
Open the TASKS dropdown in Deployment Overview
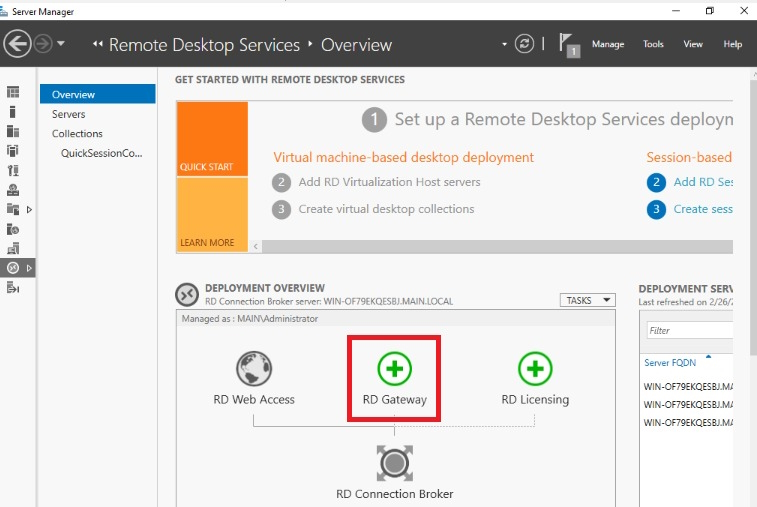tap(587, 300)
